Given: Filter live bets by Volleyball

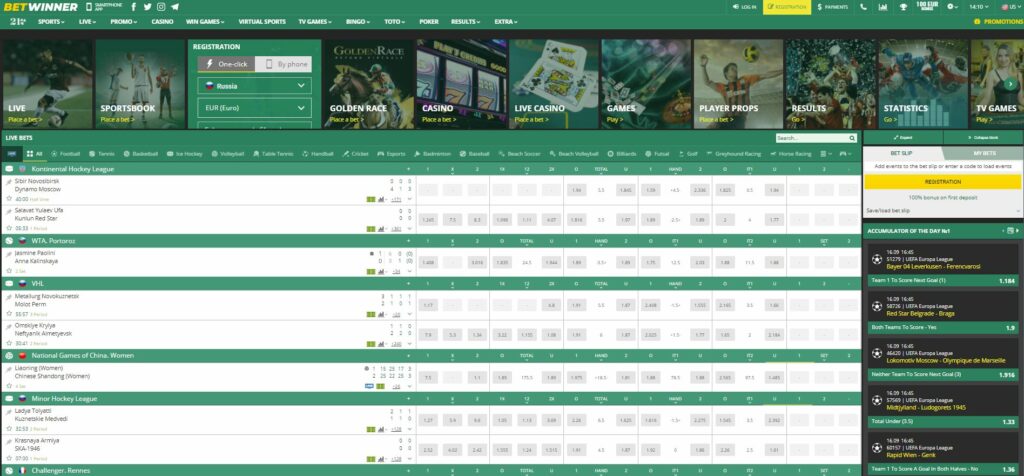Looking at the screenshot, I should click(x=227, y=154).
